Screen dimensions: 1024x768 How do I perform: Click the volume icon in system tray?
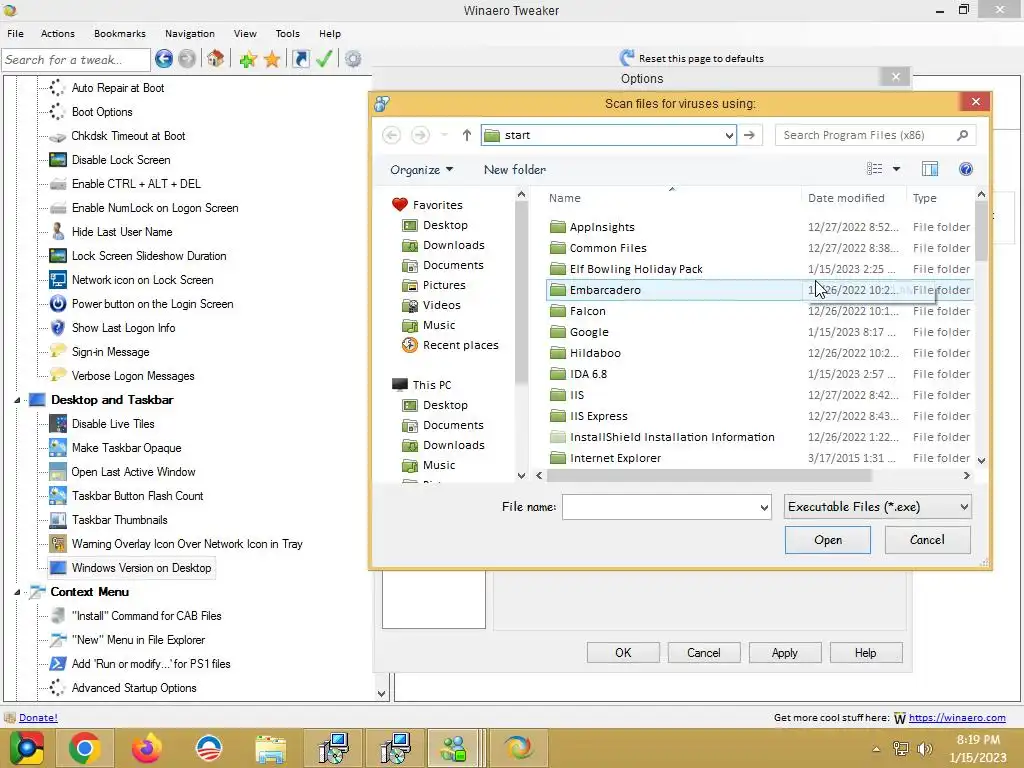click(x=925, y=748)
